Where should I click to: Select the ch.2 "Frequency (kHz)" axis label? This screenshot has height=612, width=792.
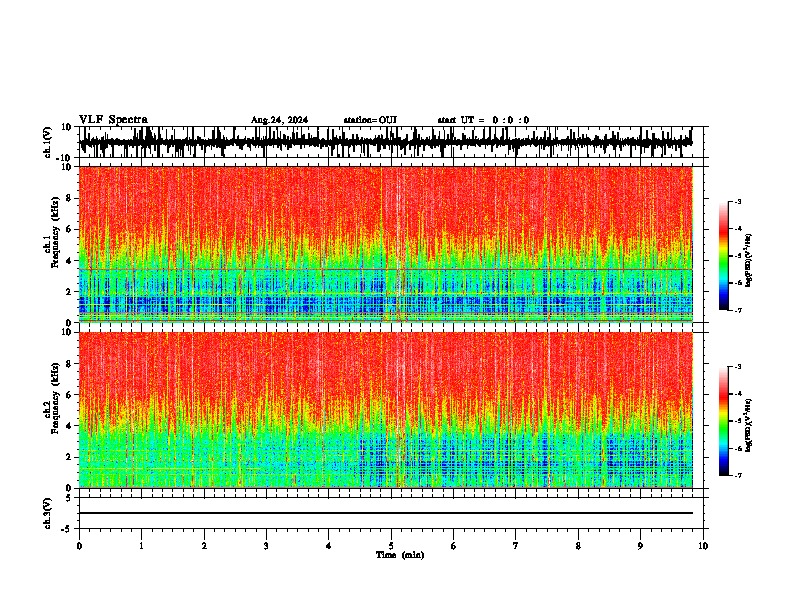(55, 398)
